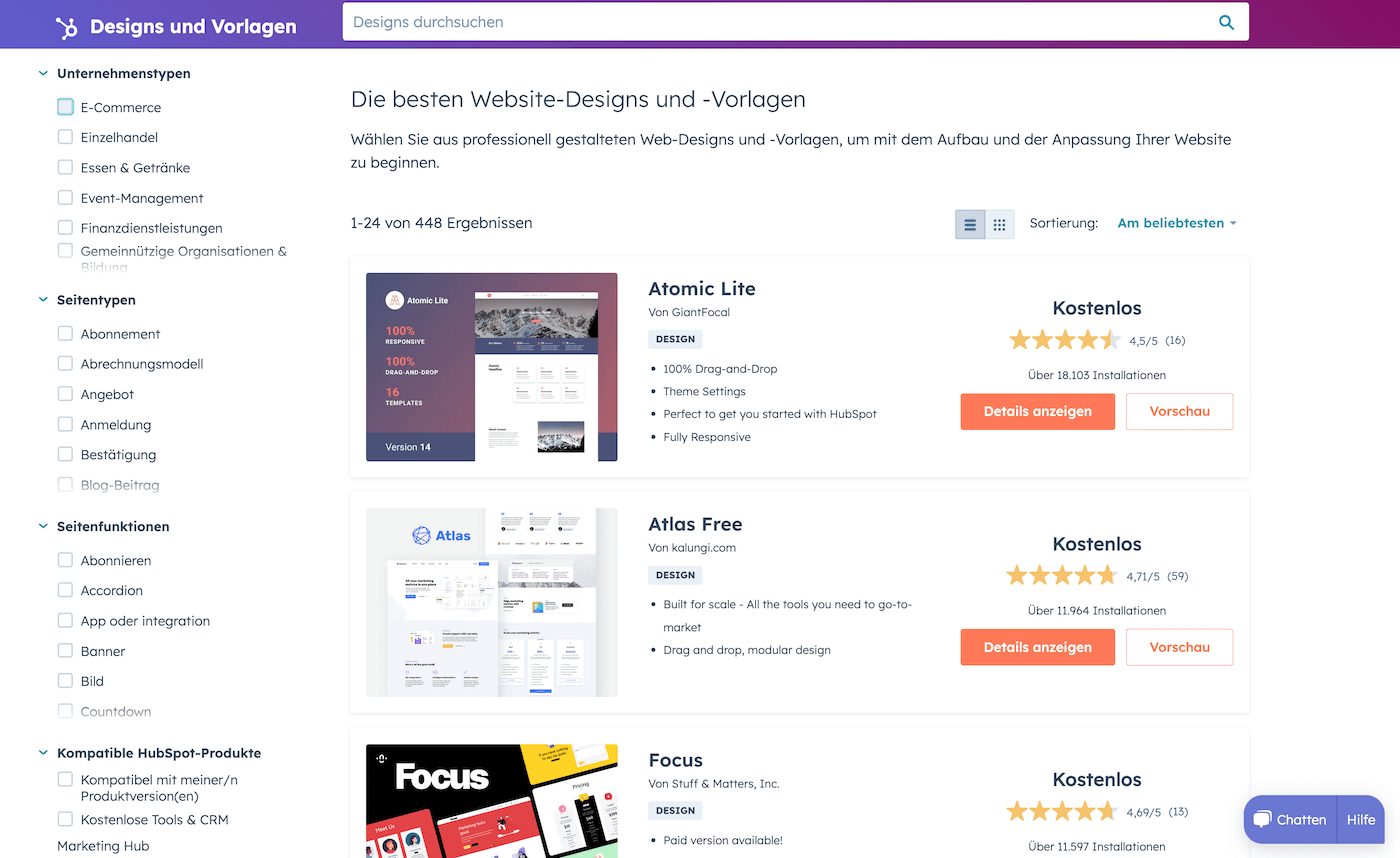The width and height of the screenshot is (1400, 858).
Task: Check the App oder integration filter
Action: [65, 620]
